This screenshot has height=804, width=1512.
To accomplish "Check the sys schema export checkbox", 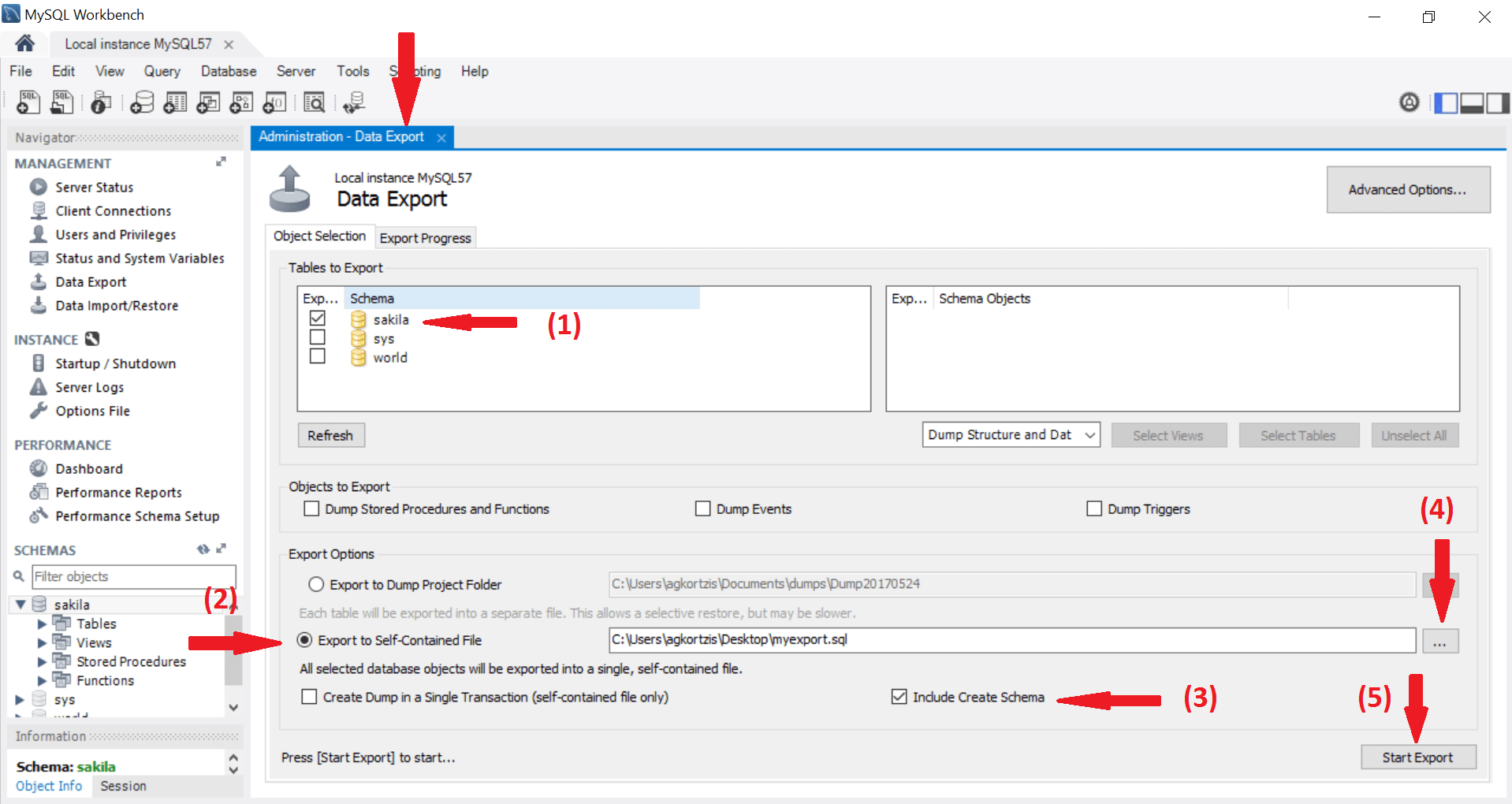I will (318, 337).
